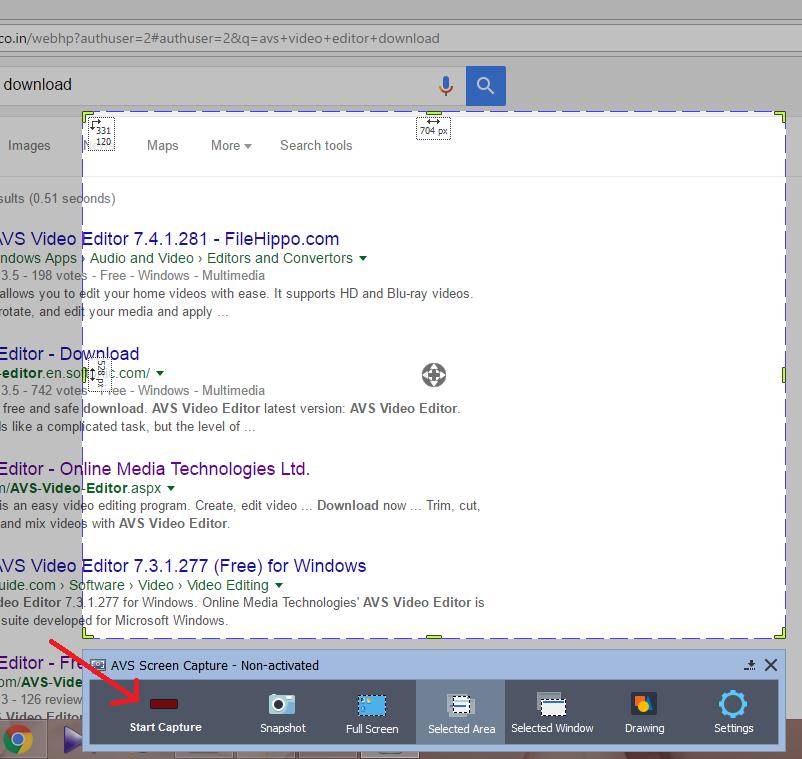
Task: Open the Images search tab
Action: point(29,145)
